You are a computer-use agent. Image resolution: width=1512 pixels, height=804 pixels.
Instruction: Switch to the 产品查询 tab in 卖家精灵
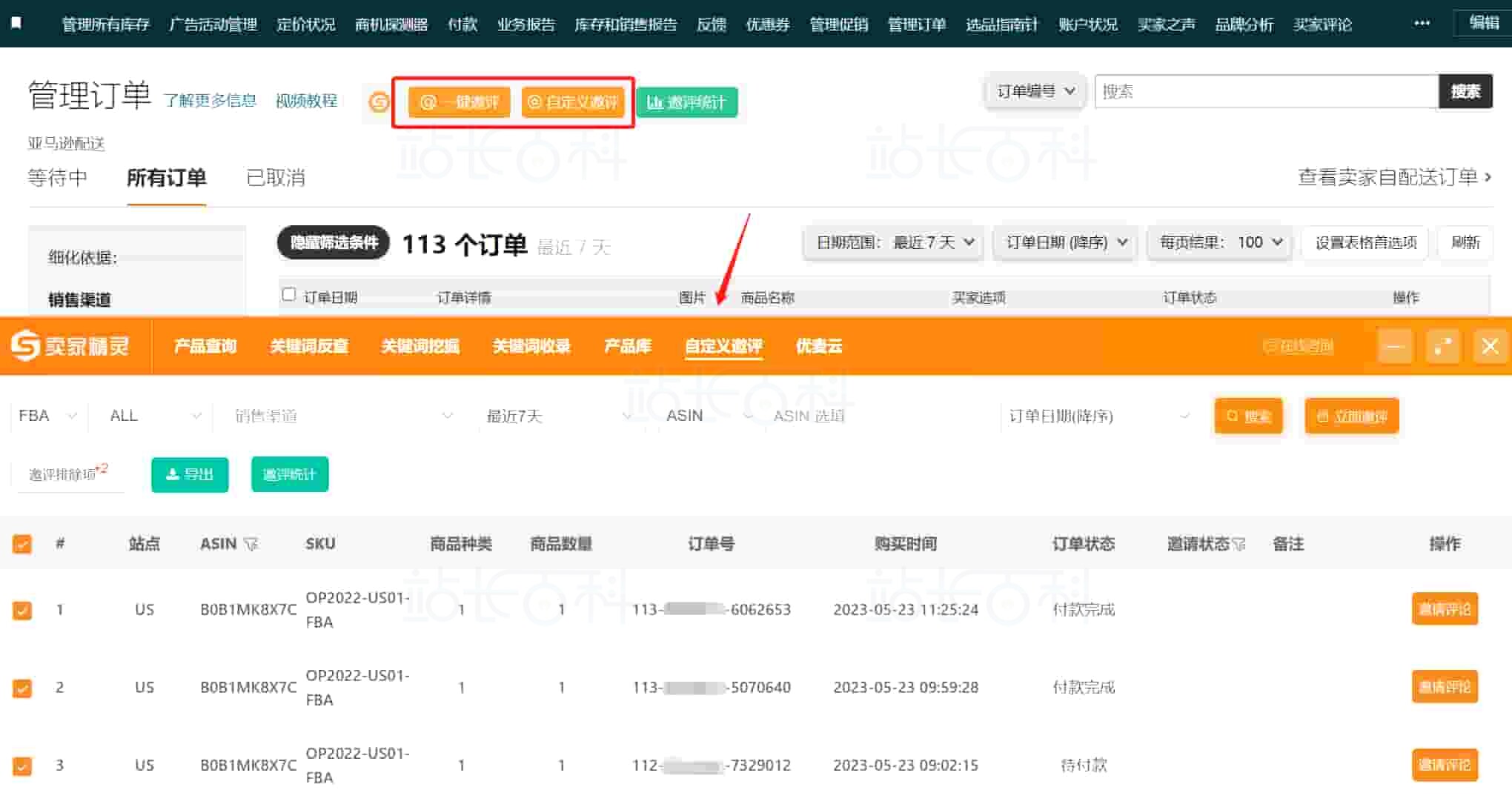(205, 346)
